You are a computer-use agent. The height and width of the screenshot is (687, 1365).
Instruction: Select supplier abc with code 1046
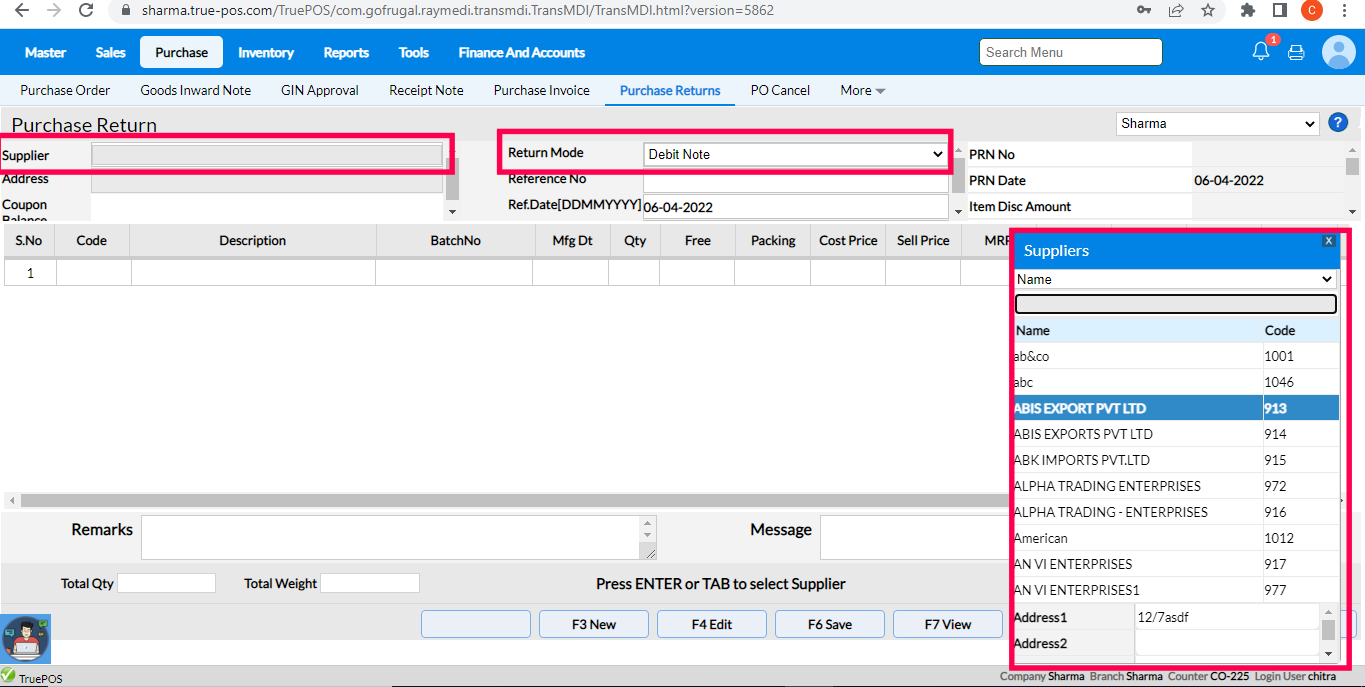coord(1176,382)
